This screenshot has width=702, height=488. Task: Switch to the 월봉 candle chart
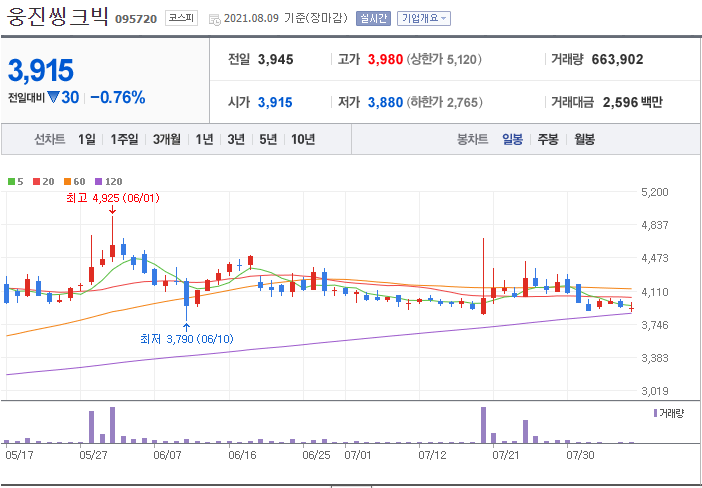click(584, 139)
